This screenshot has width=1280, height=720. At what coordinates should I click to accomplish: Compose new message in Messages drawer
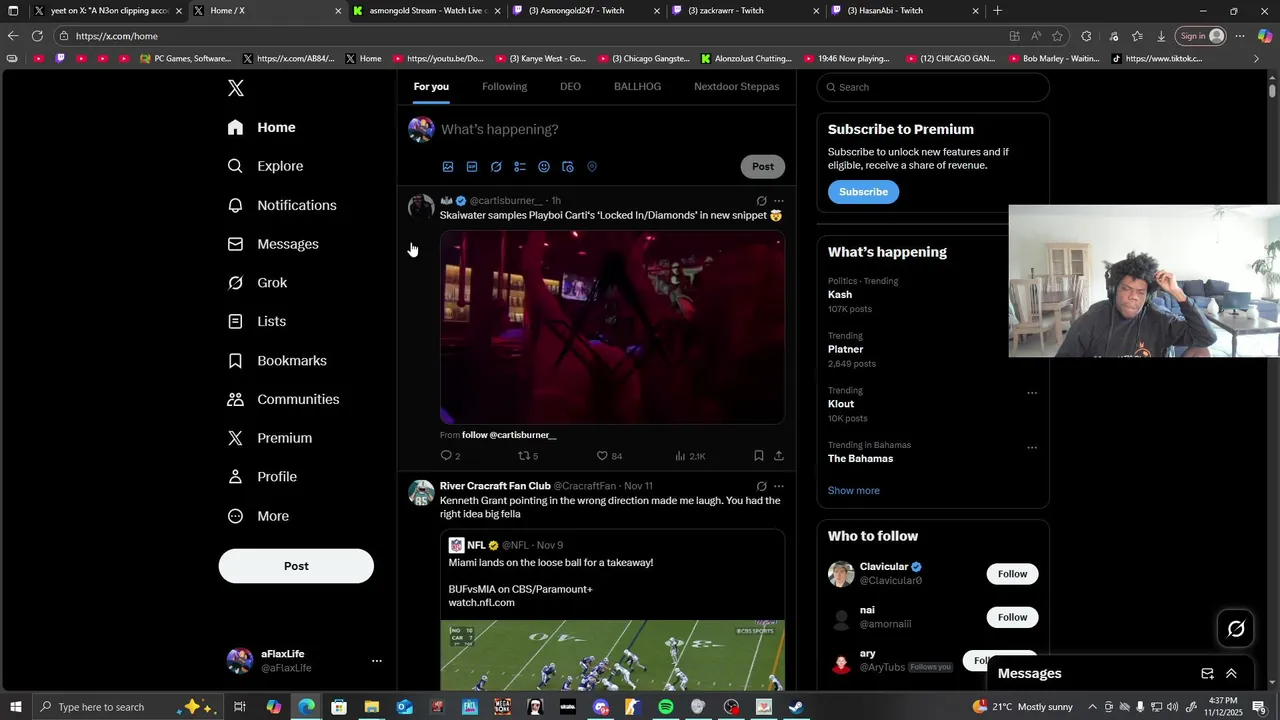[1207, 674]
